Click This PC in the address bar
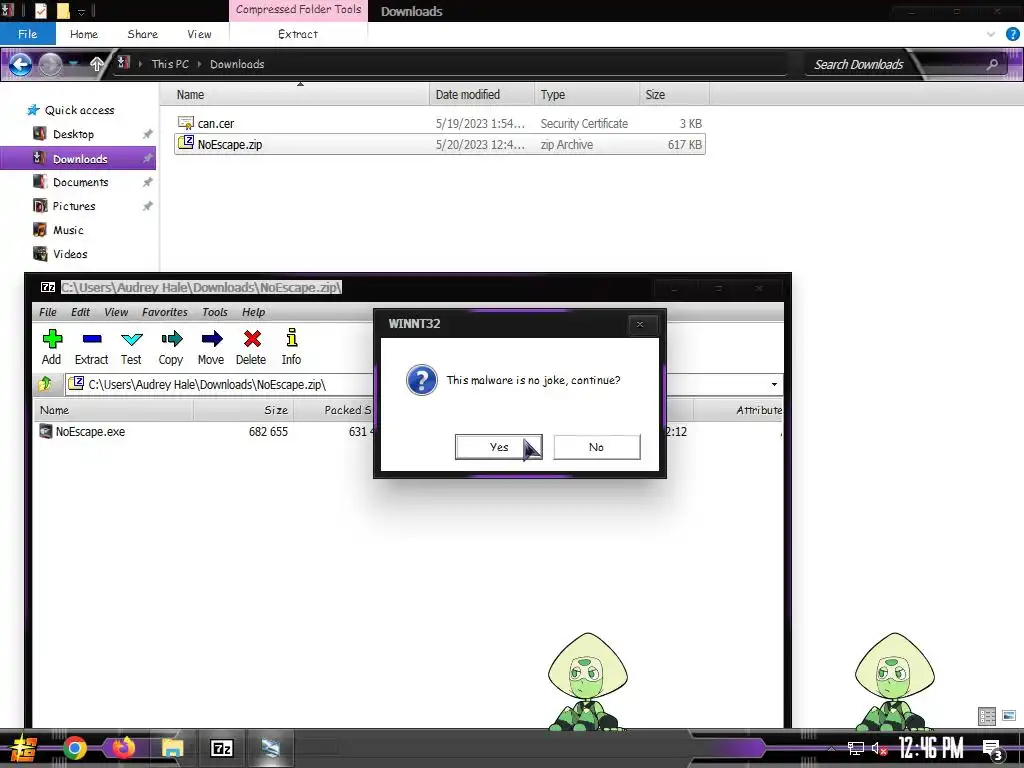This screenshot has width=1024, height=768. (170, 64)
